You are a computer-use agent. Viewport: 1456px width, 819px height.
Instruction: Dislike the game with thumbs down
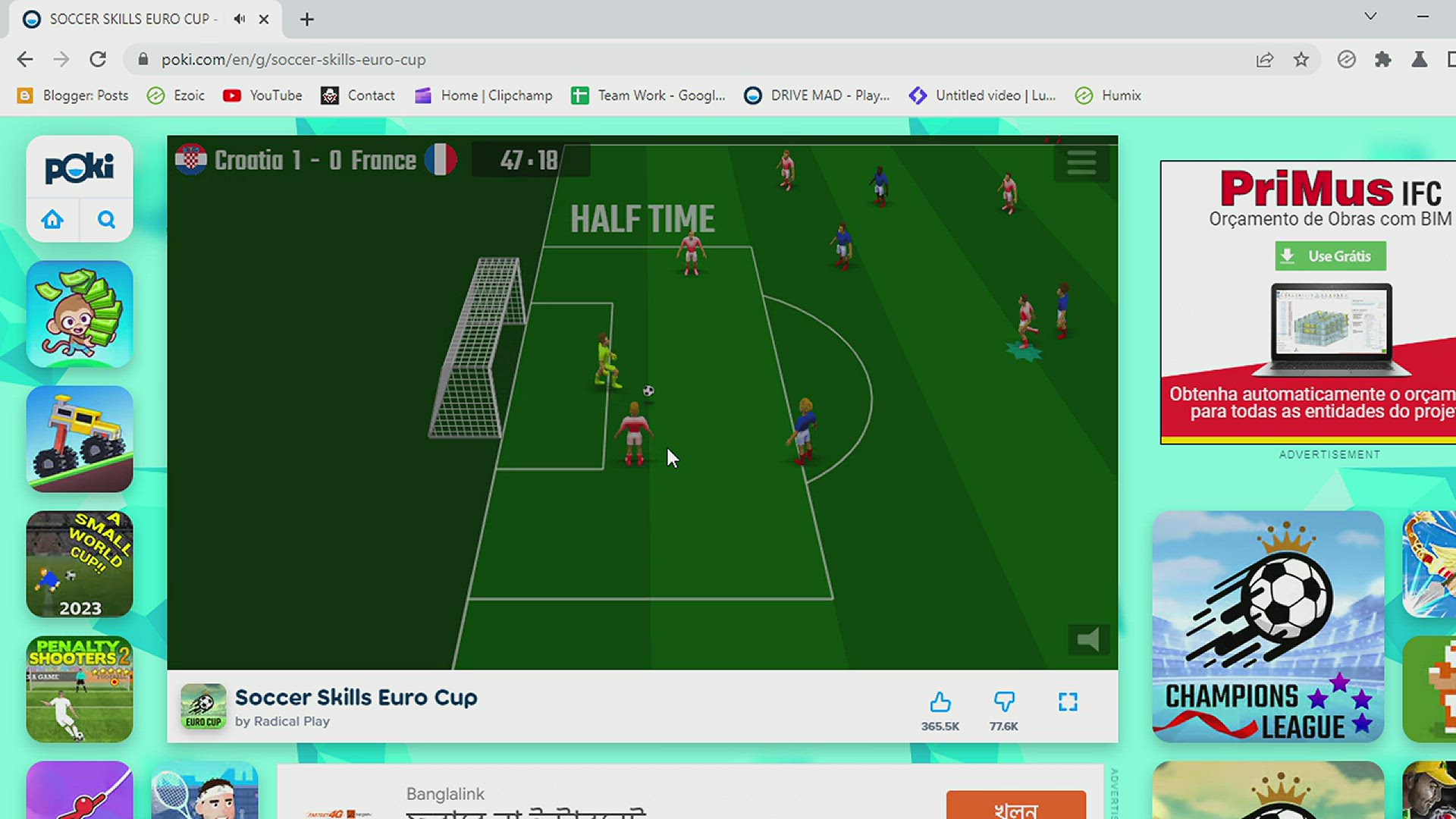point(1004,702)
